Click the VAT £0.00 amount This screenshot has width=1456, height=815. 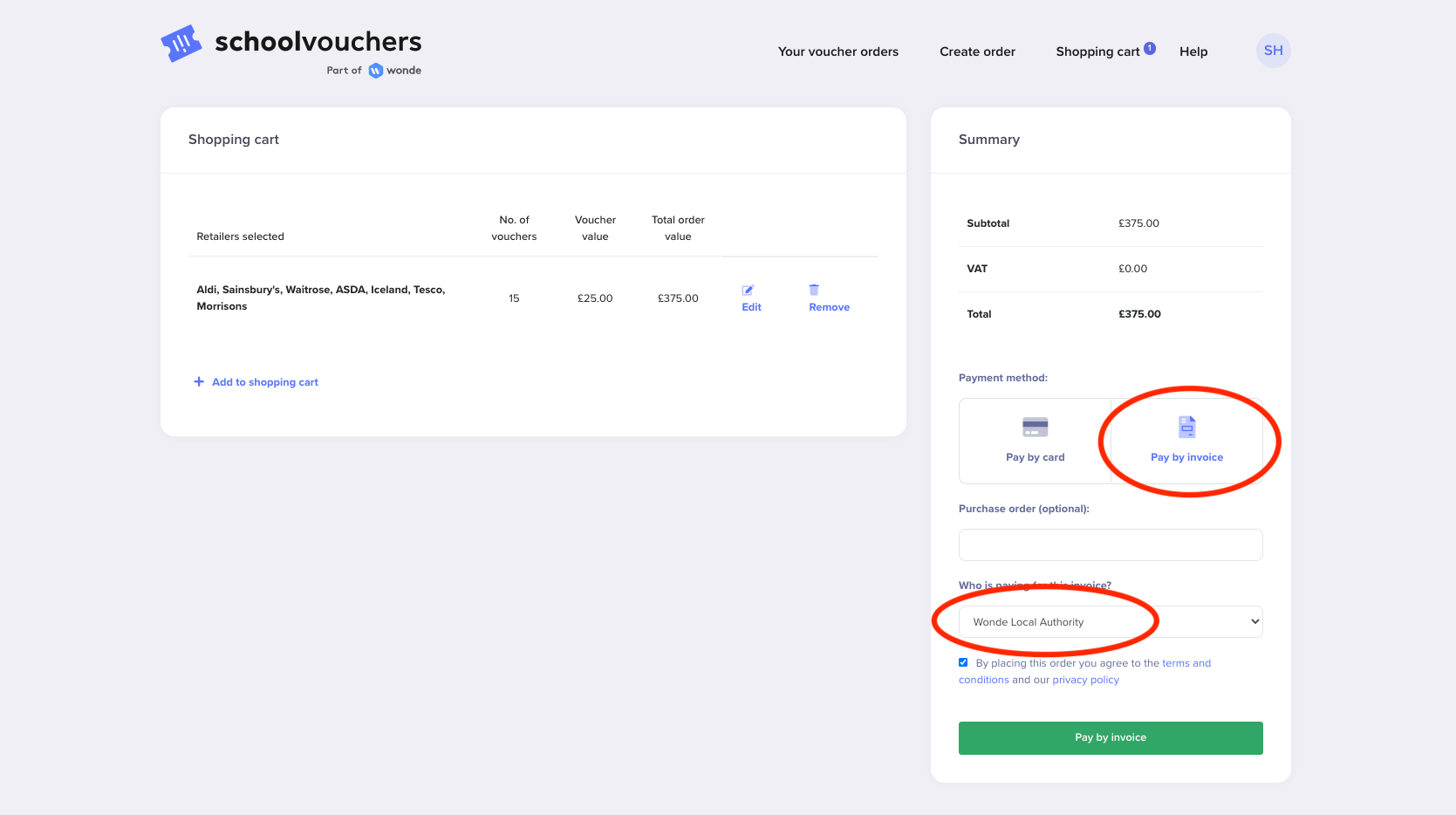click(x=1132, y=269)
